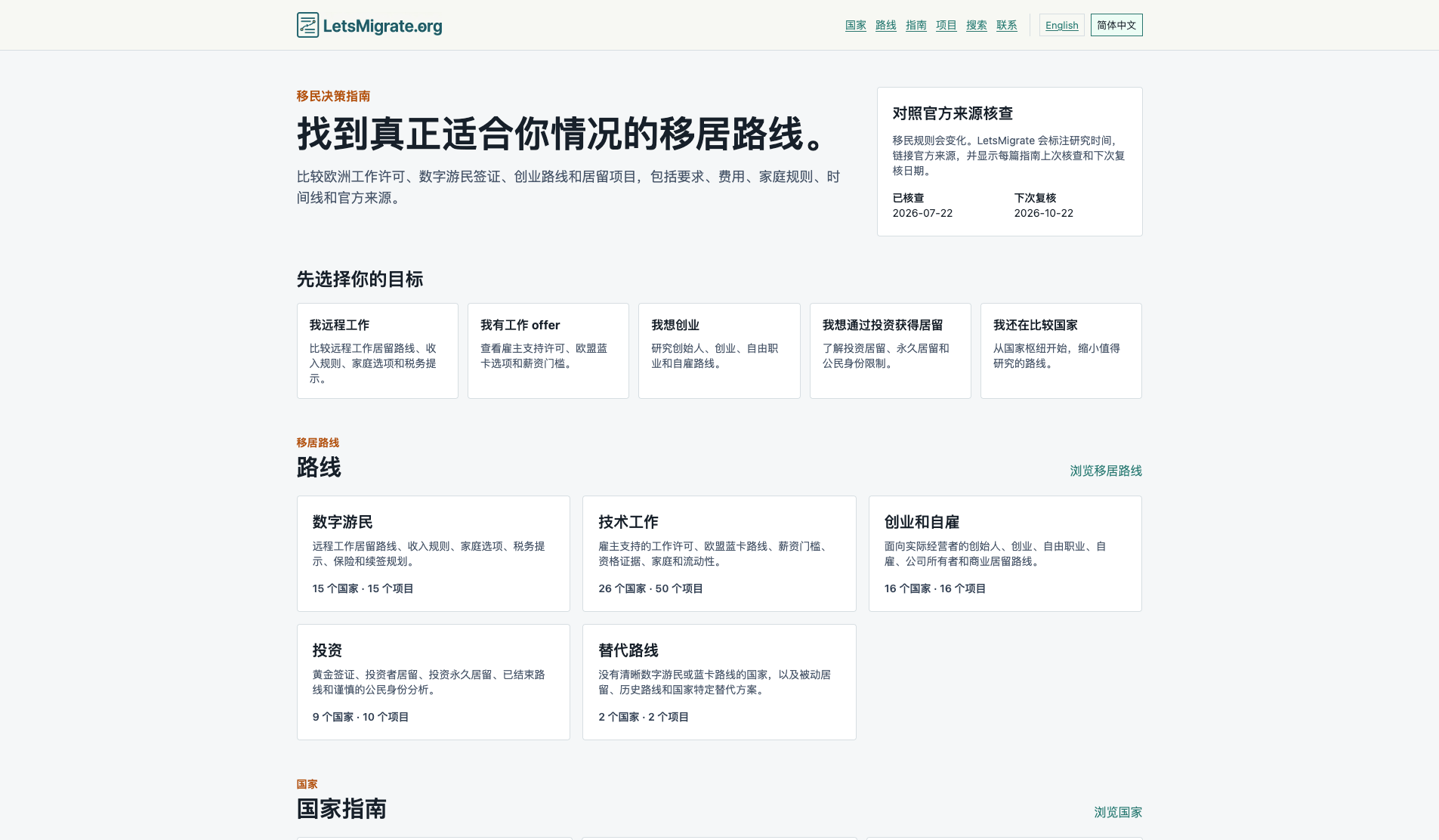Screen dimensions: 1439x840
Task: Click the LetsMigrate.org site title text
Action: 383,26
